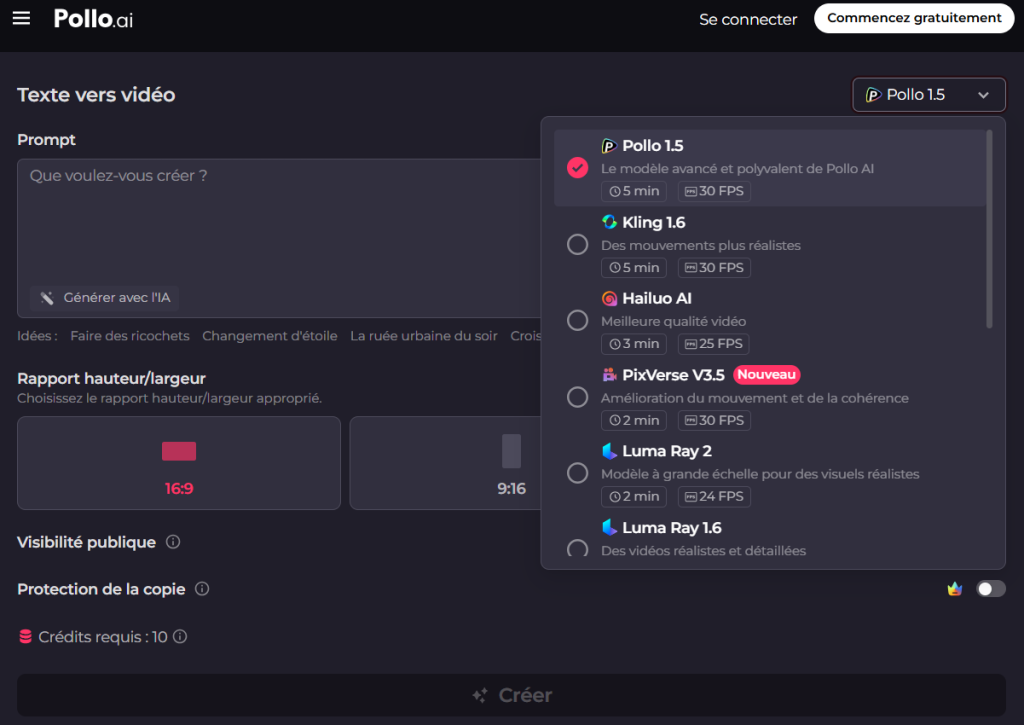
Task: Pick the La ruée urbaine du soir idea
Action: (424, 336)
